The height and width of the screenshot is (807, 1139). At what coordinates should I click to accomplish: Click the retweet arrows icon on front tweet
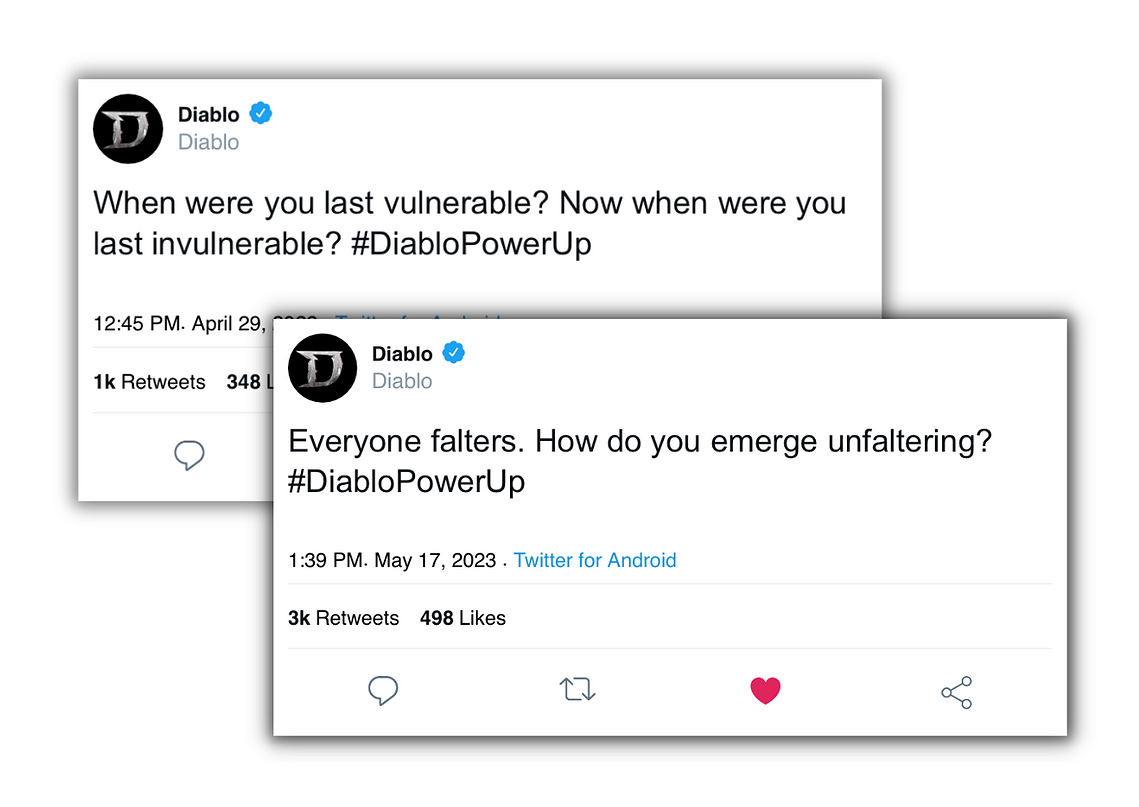577,689
